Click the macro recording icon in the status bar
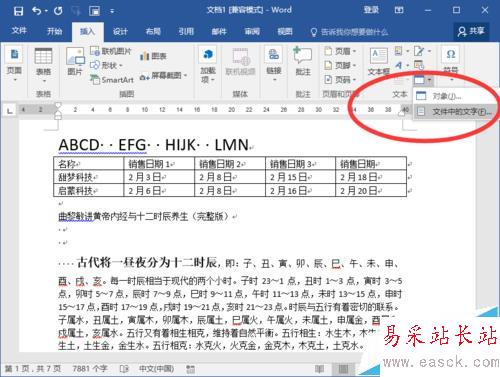This screenshot has height=377, width=500. [191, 369]
